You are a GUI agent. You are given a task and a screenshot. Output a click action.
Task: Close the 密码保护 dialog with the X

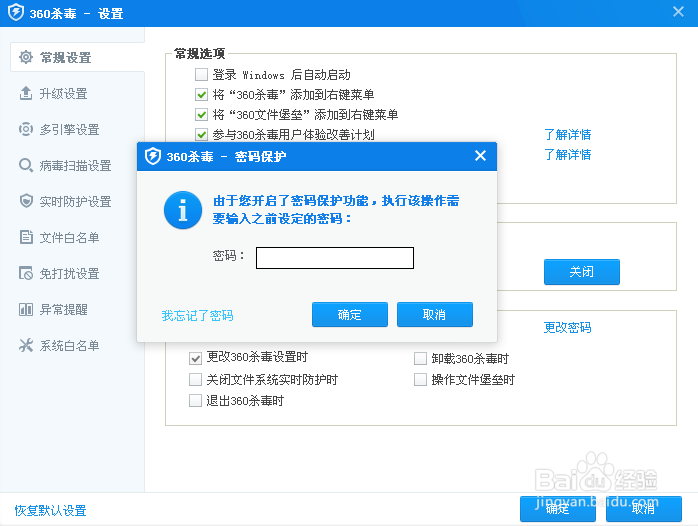[x=480, y=156]
